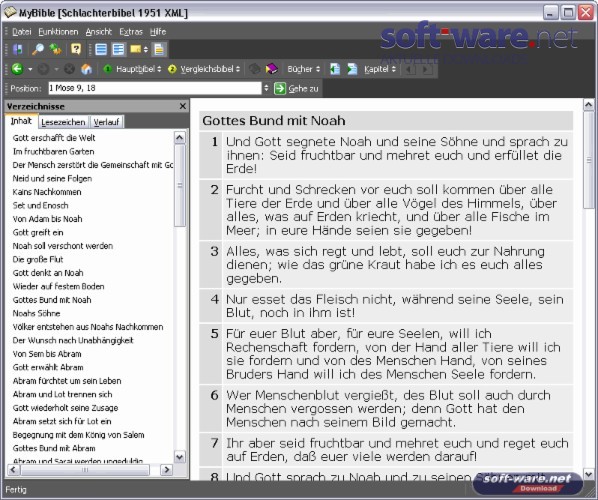Go to the home page icon
598x500 pixels.
[87, 69]
